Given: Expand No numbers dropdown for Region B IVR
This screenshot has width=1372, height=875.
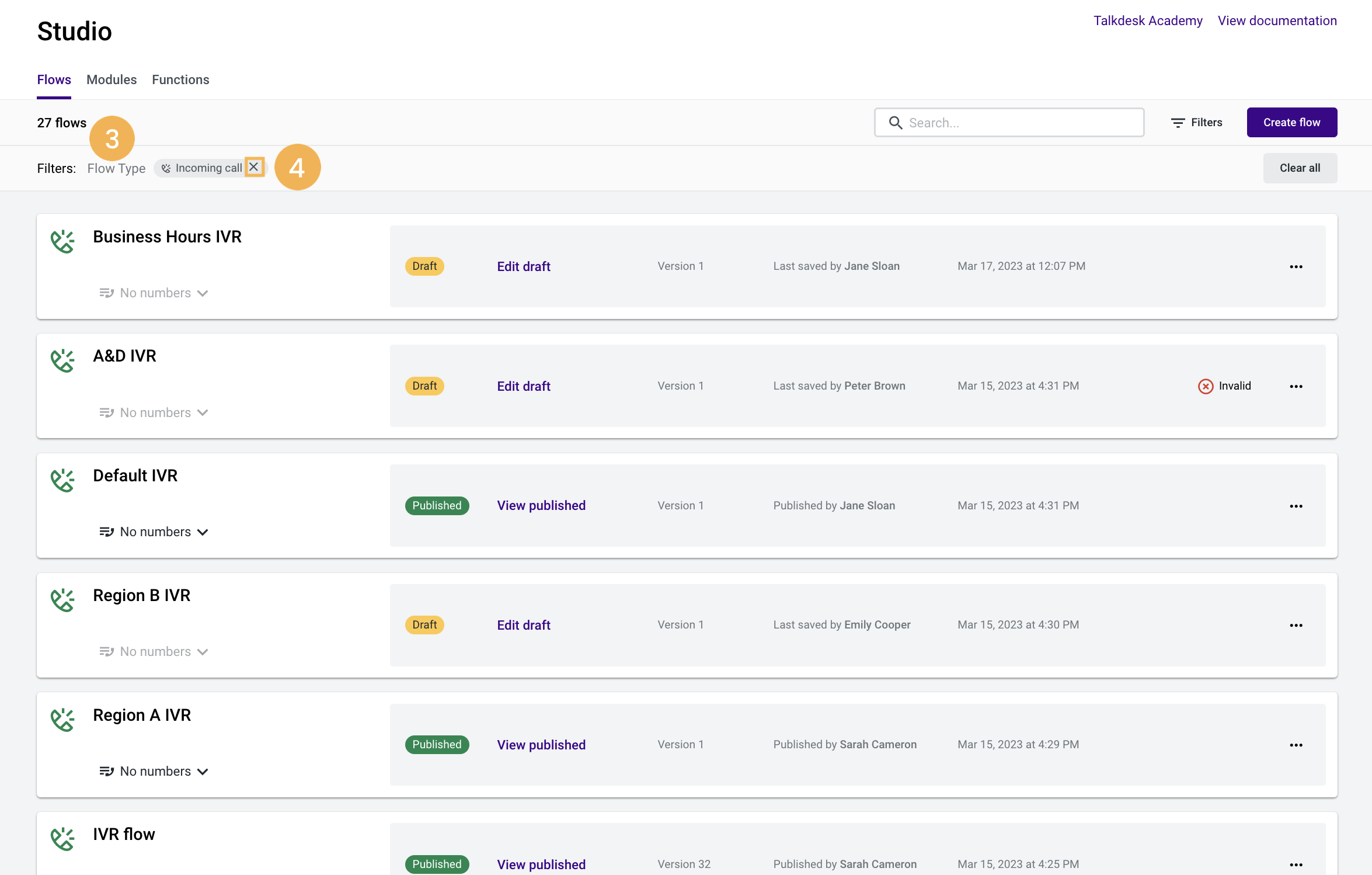Looking at the screenshot, I should tap(155, 651).
